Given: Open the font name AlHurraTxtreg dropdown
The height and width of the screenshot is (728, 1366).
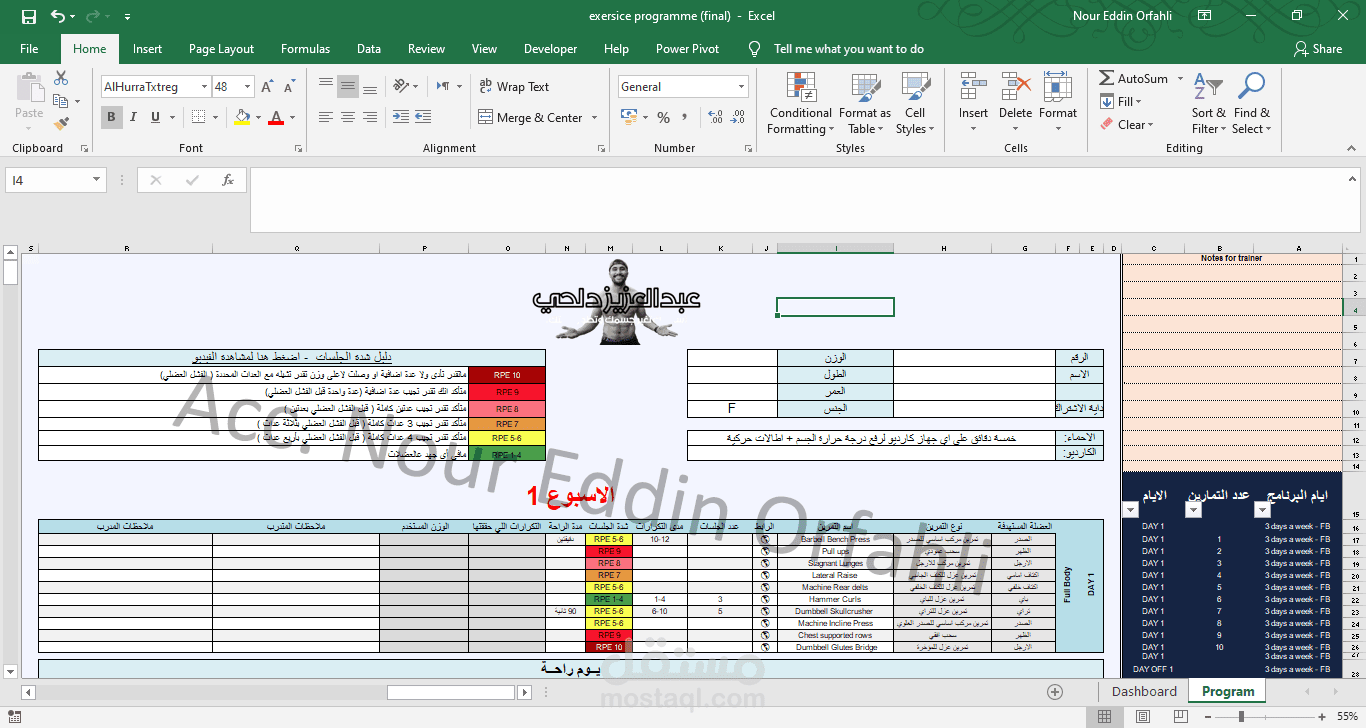Looking at the screenshot, I should tap(204, 87).
